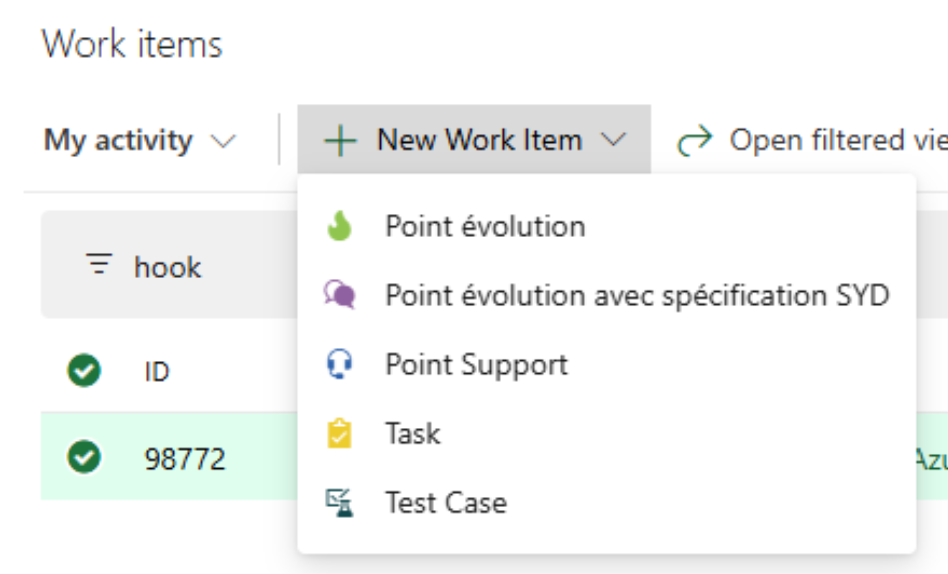Open filtered view link text
Screen dimensions: 948x574
[x=837, y=141]
